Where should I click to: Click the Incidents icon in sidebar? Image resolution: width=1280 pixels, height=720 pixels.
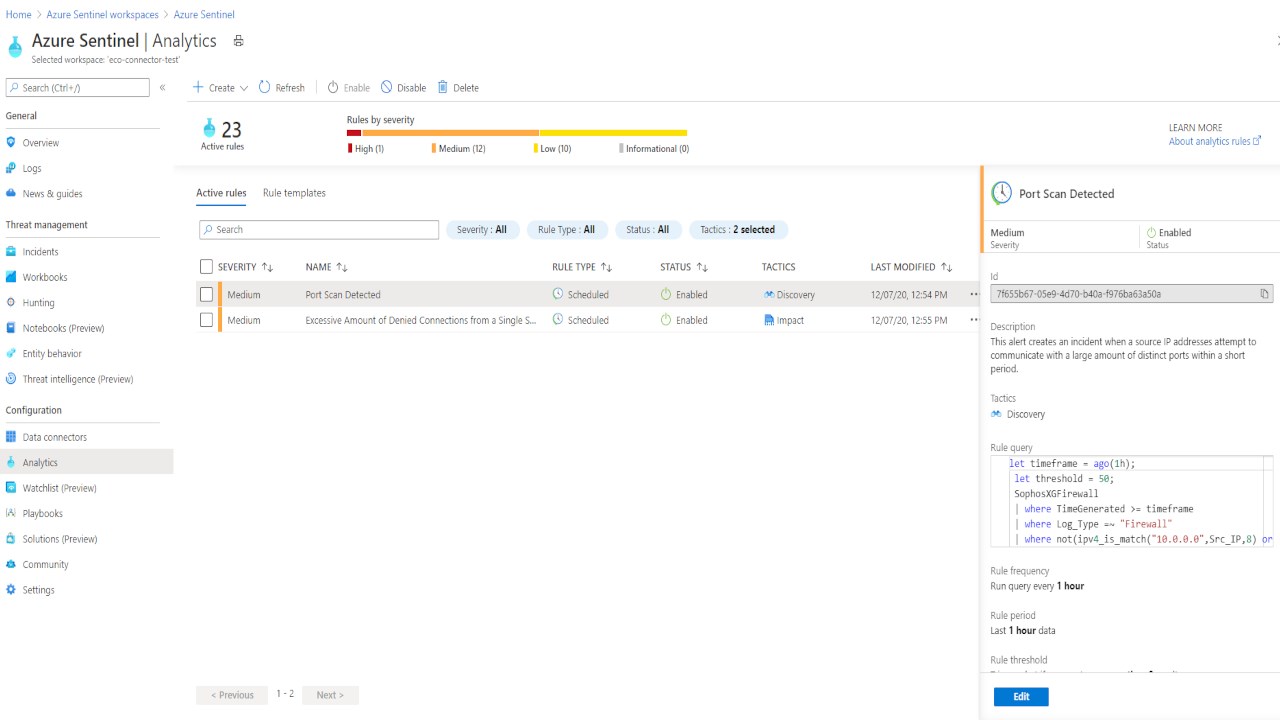pos(11,252)
